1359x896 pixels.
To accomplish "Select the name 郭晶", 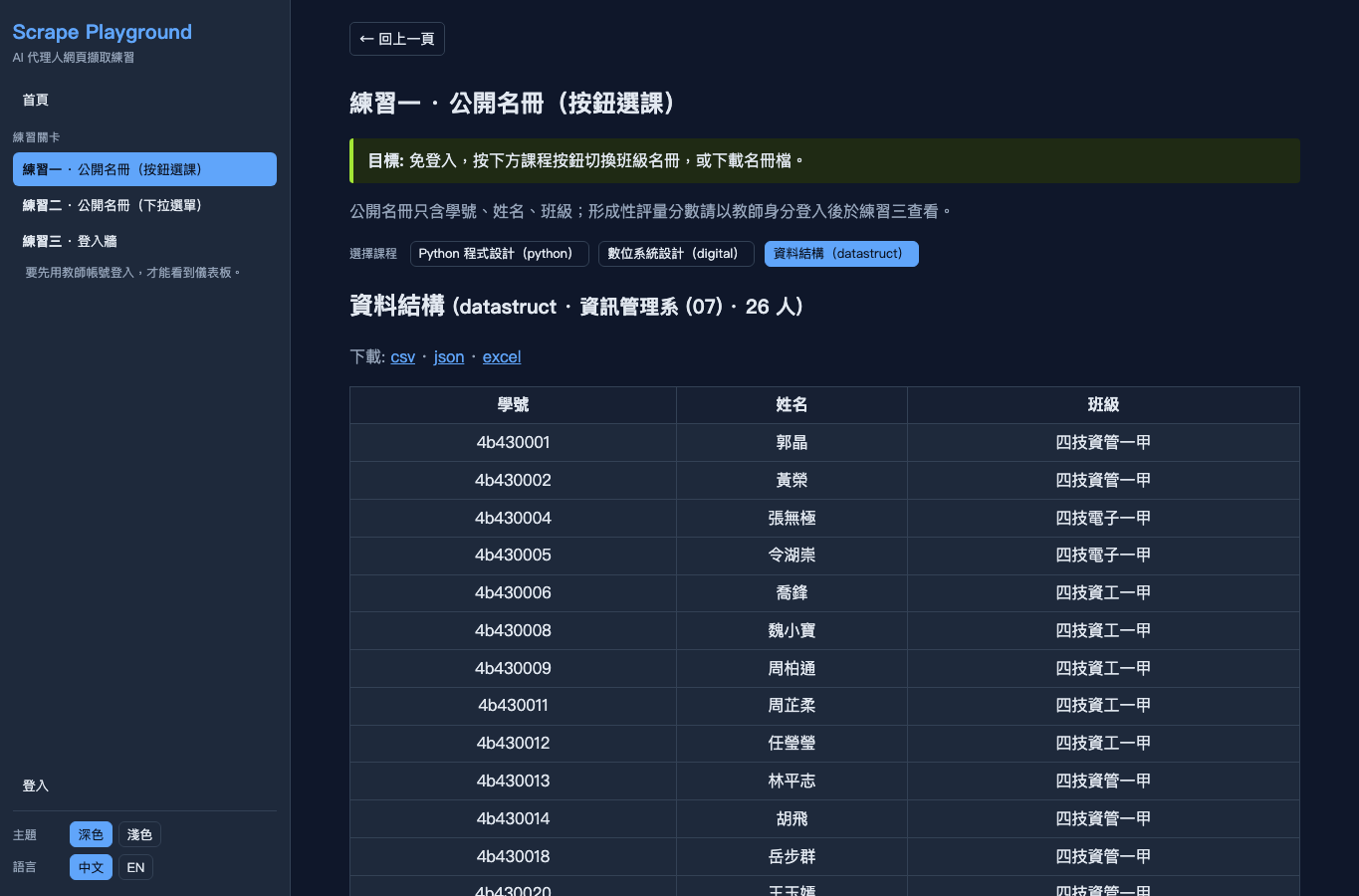I will click(792, 442).
